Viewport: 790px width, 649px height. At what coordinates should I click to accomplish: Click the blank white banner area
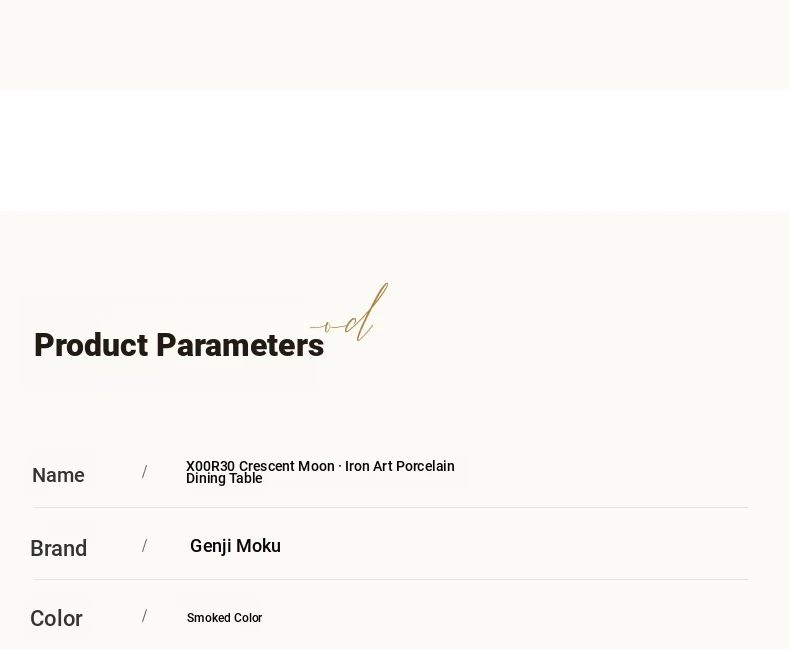tap(395, 150)
